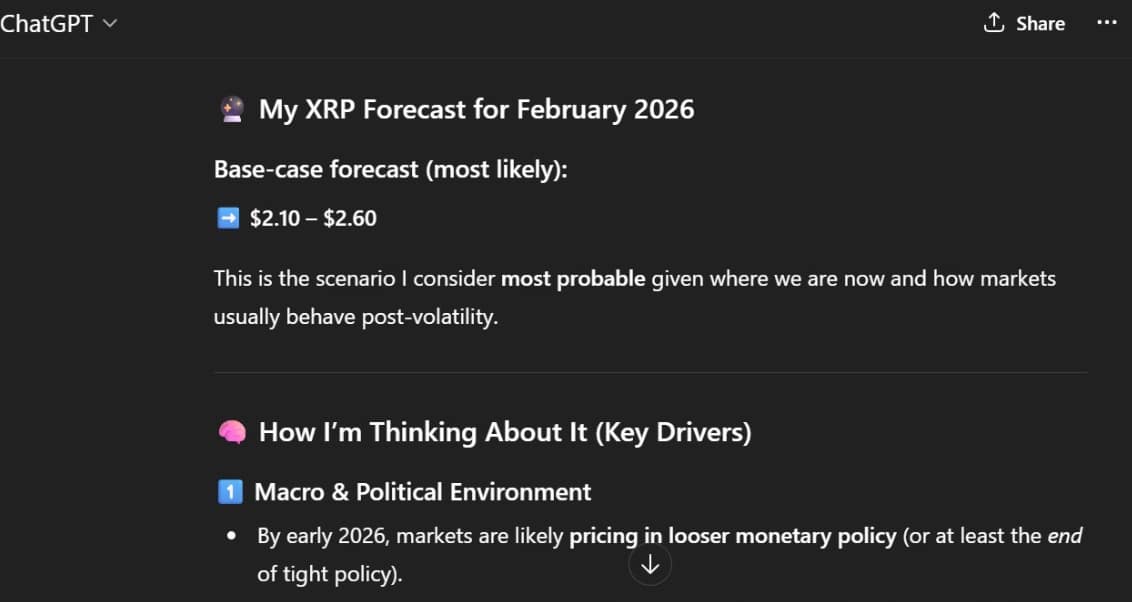Click the Share upload icon
Screen dimensions: 1132x602
[993, 23]
